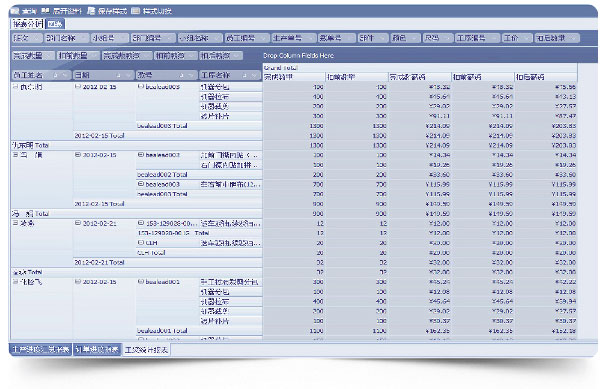The width and height of the screenshot is (607, 389).
Task: Open filter dropdown on 颜色 field
Action: coord(415,38)
